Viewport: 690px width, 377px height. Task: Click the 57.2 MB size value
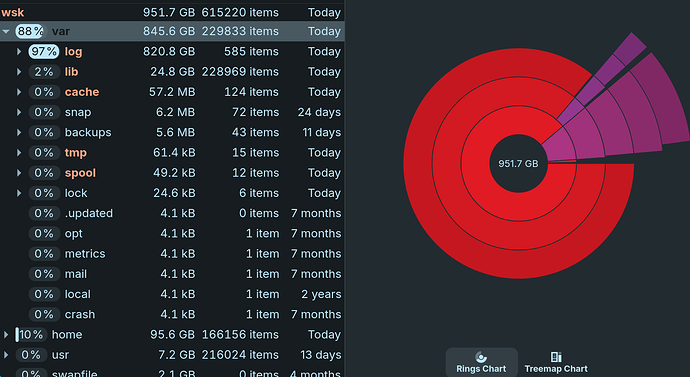point(172,92)
